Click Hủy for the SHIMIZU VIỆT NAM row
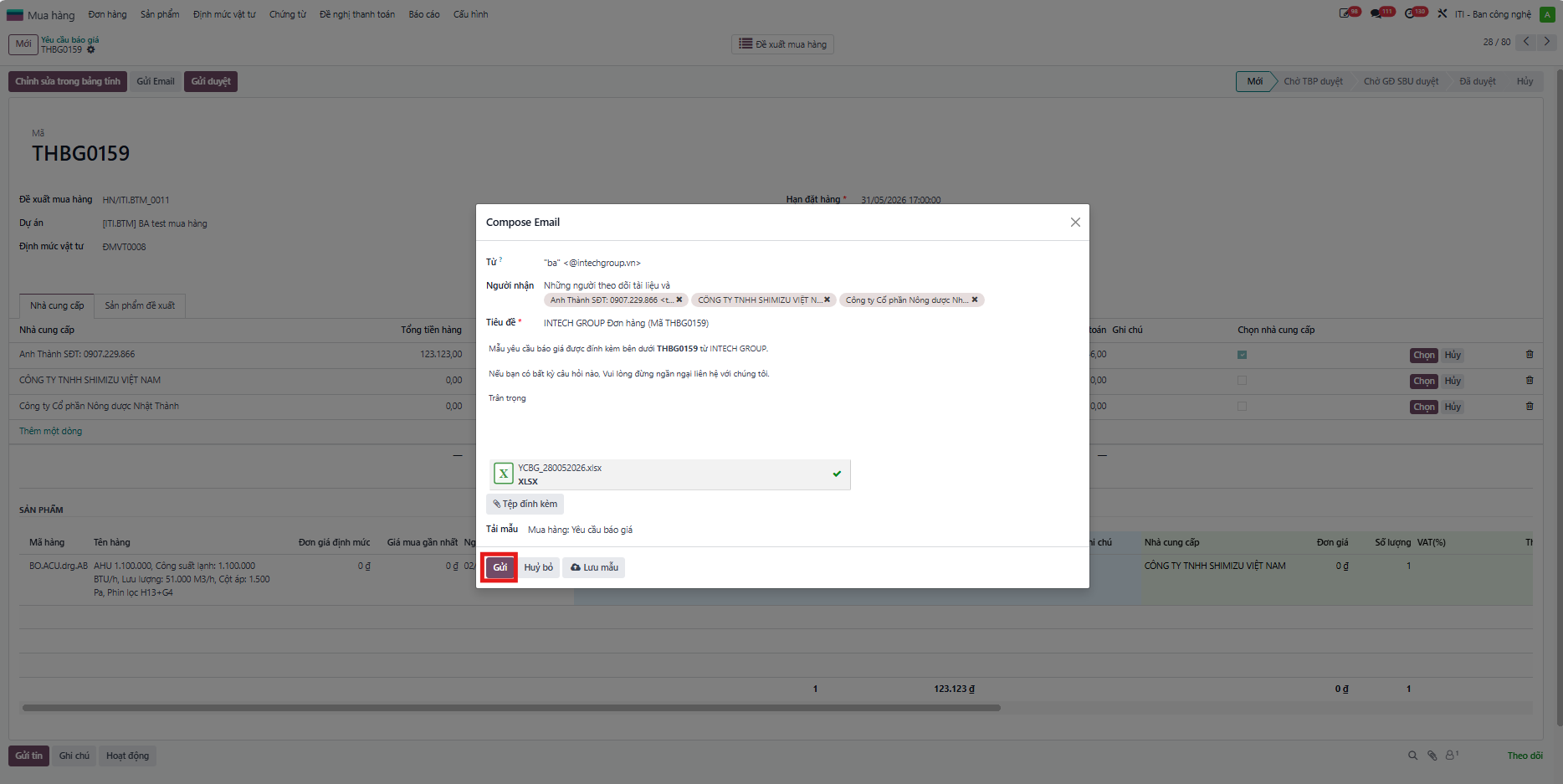The width and height of the screenshot is (1563, 784). click(1453, 381)
